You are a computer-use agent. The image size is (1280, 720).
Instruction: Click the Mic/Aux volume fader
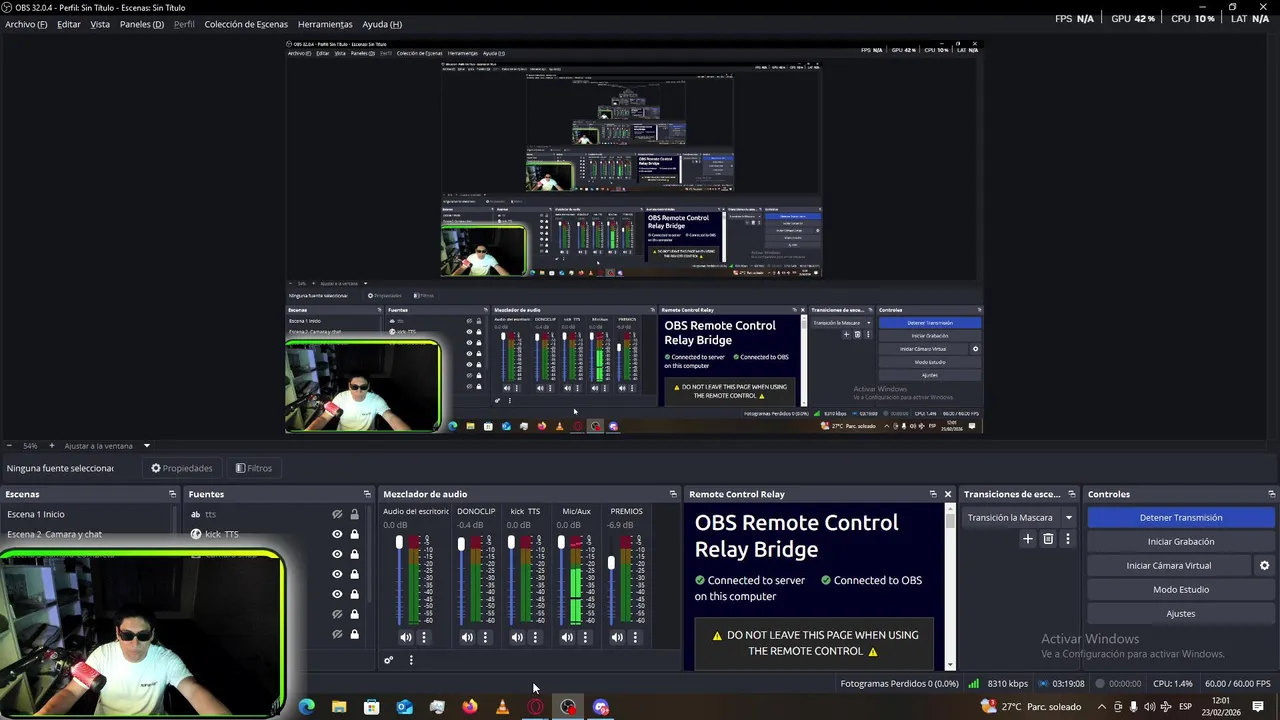(x=561, y=543)
